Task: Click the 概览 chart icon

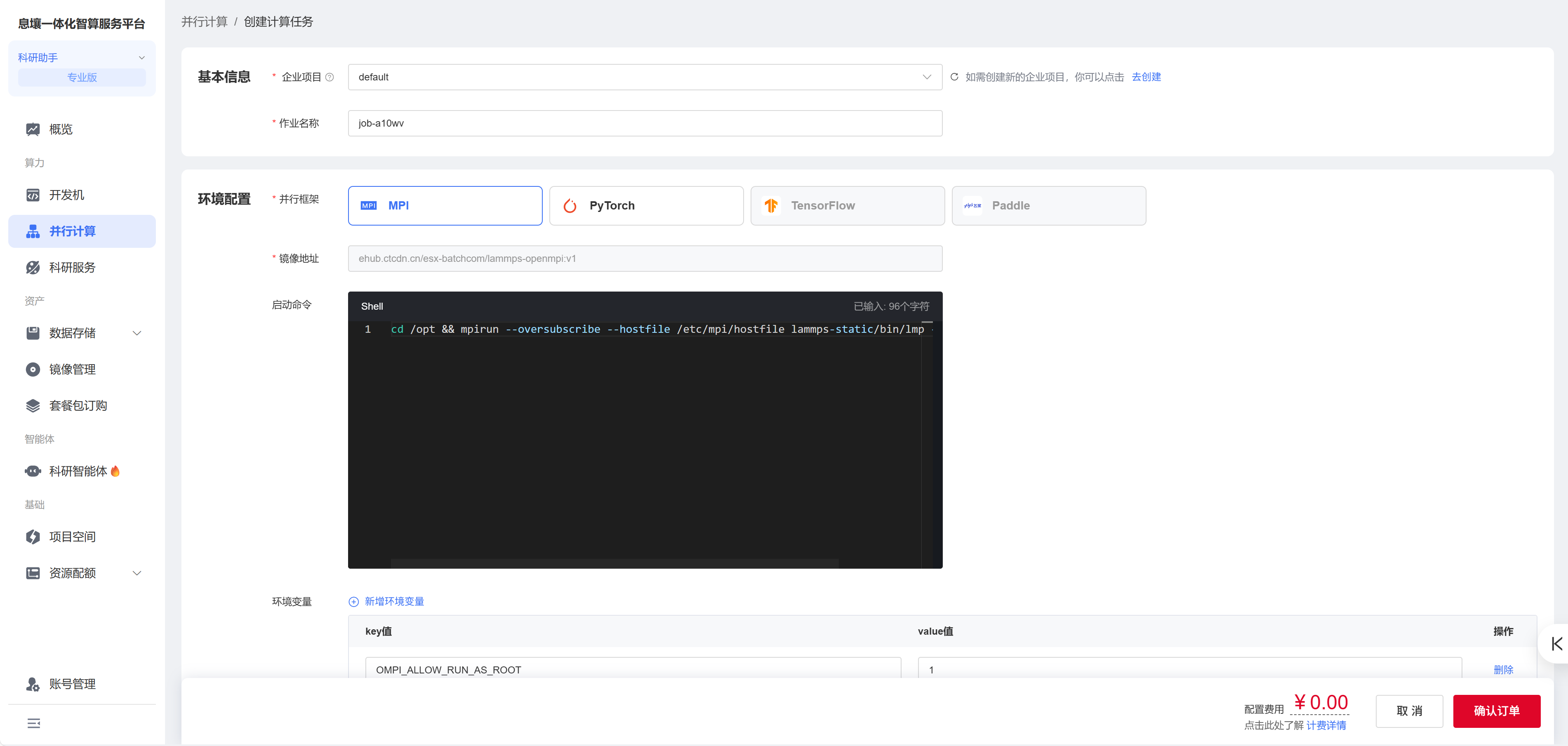Action: (33, 129)
